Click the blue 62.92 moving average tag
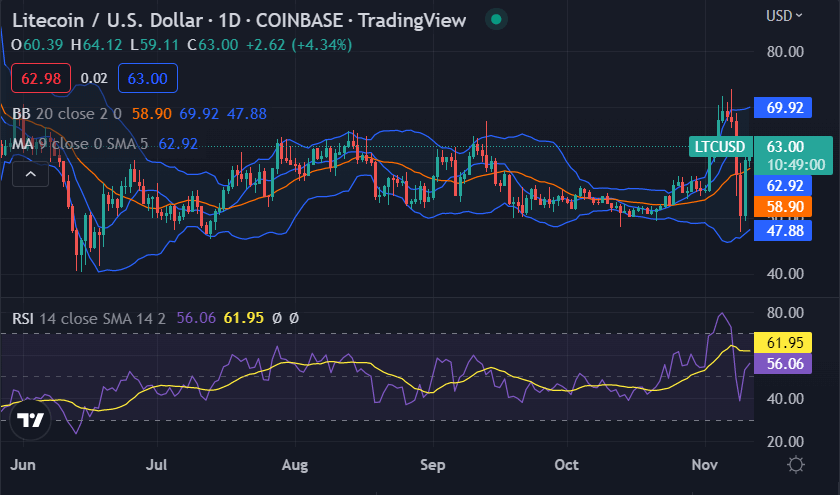The image size is (840, 495). [x=783, y=185]
